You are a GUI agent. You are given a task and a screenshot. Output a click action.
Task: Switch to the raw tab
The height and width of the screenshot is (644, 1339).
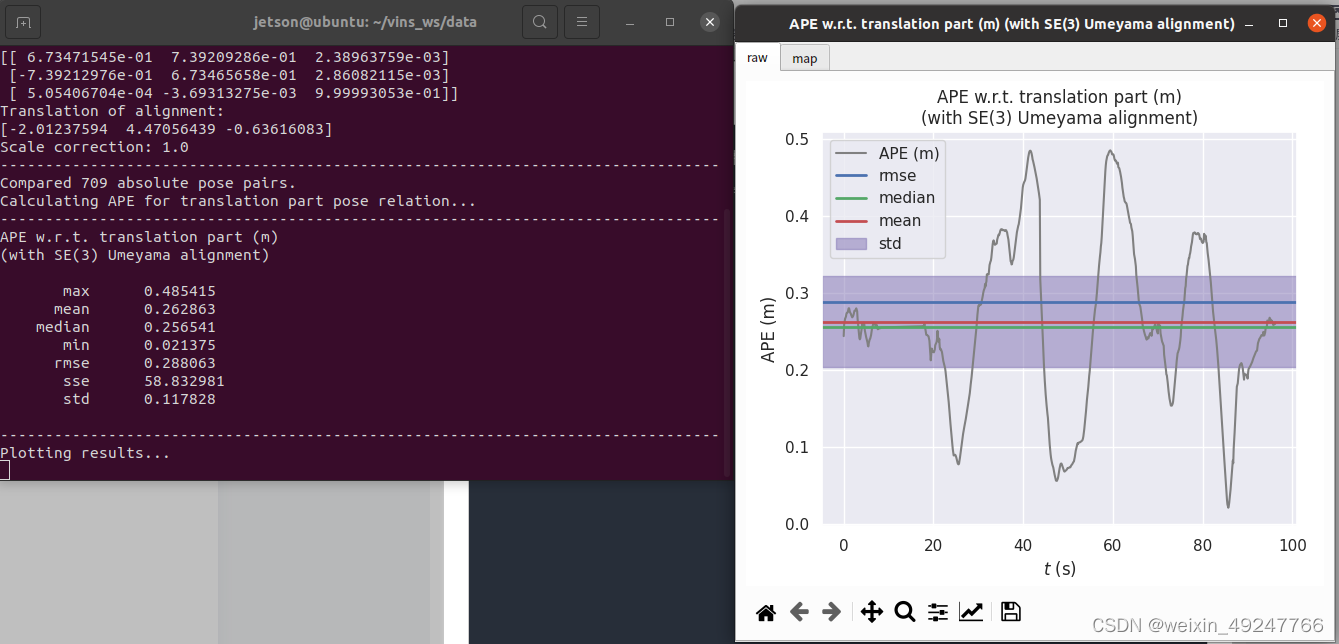(757, 58)
